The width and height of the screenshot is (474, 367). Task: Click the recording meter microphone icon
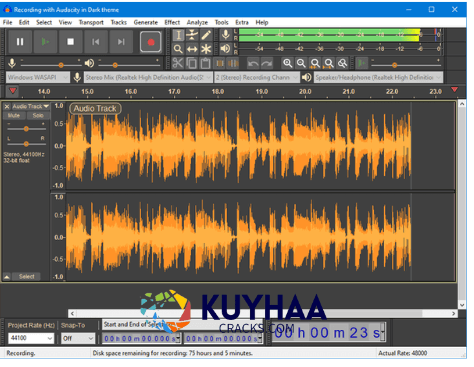226,35
